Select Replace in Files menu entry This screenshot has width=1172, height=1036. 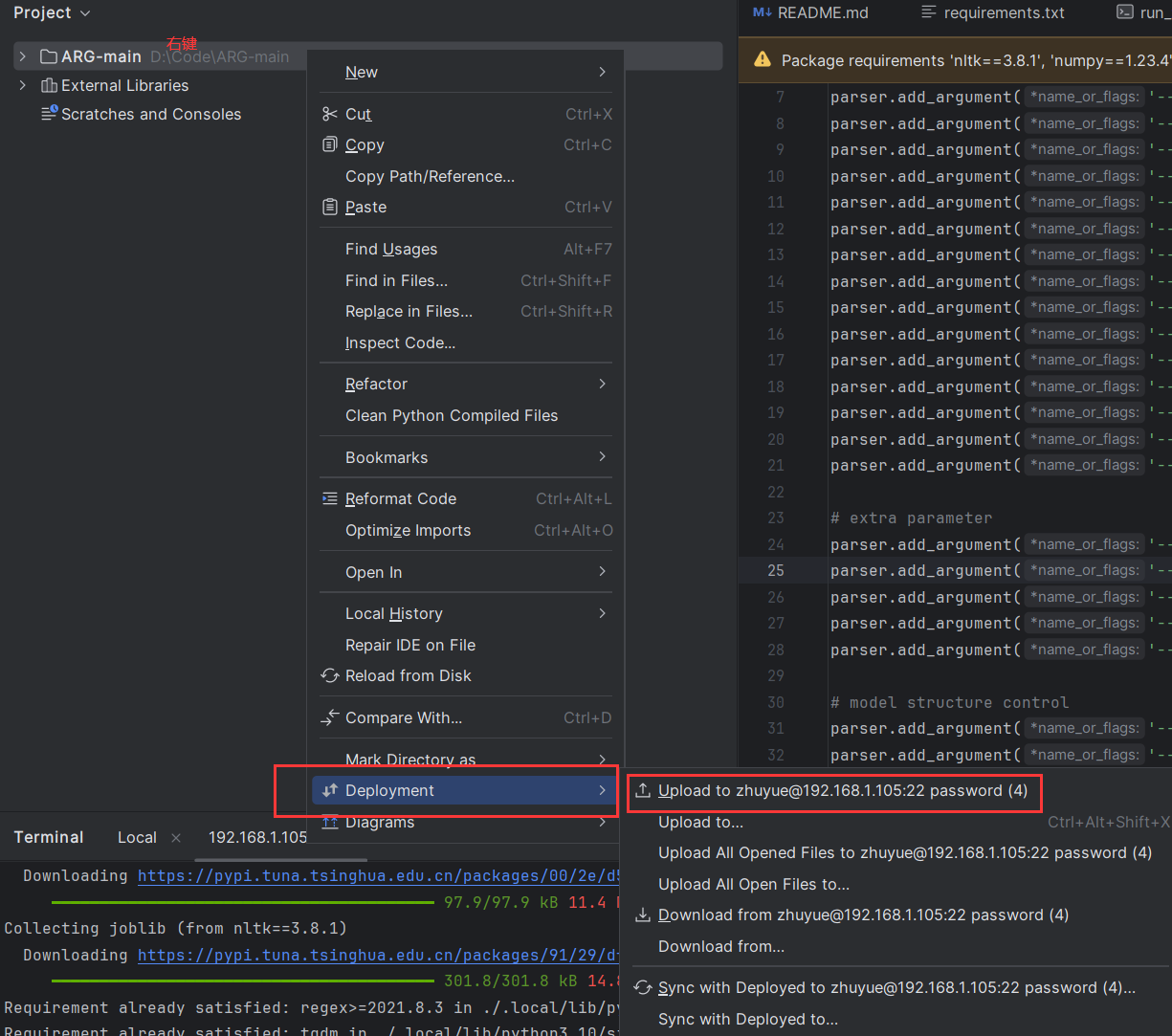[x=467, y=311]
